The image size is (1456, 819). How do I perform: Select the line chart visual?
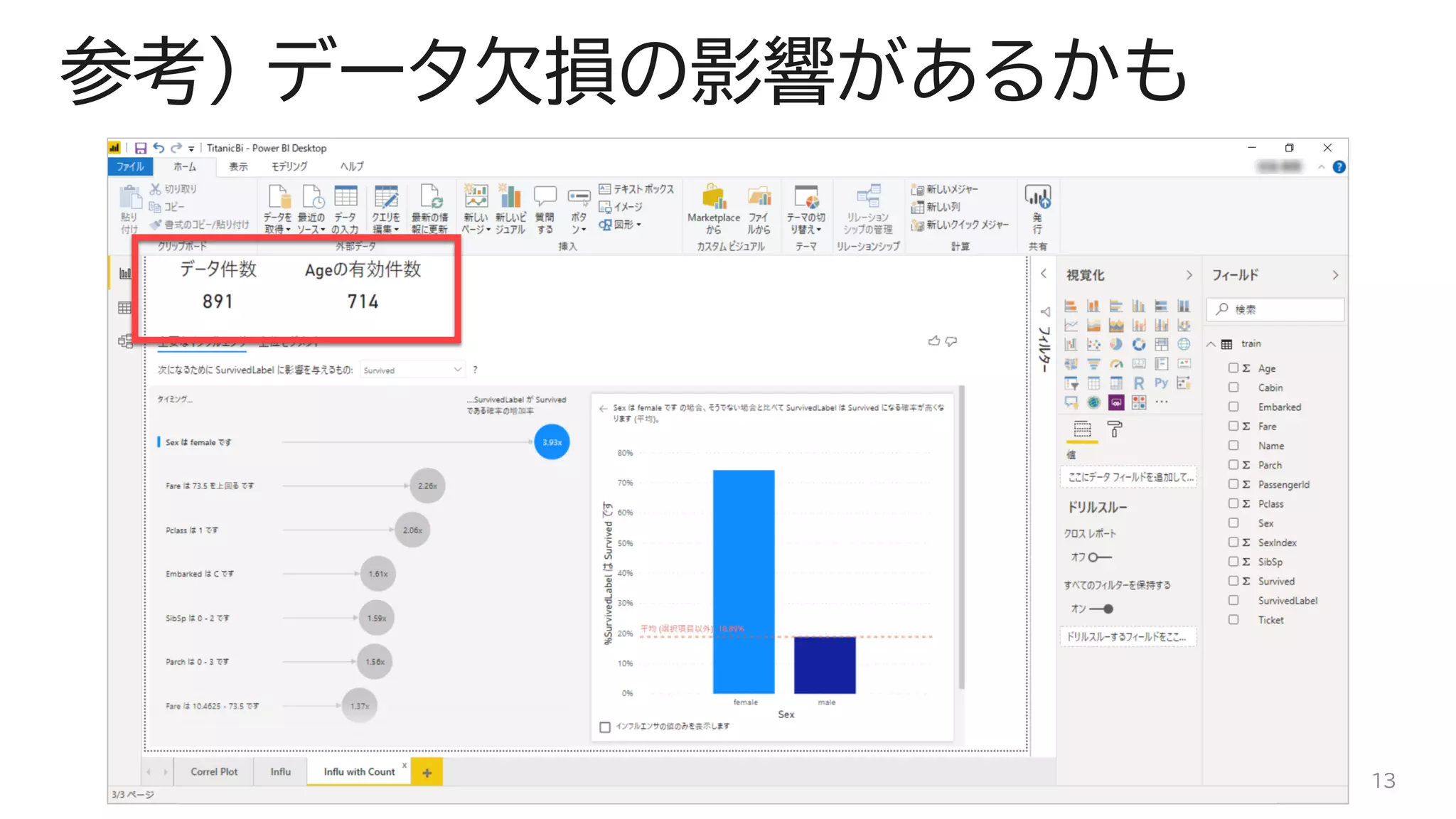pos(1071,325)
